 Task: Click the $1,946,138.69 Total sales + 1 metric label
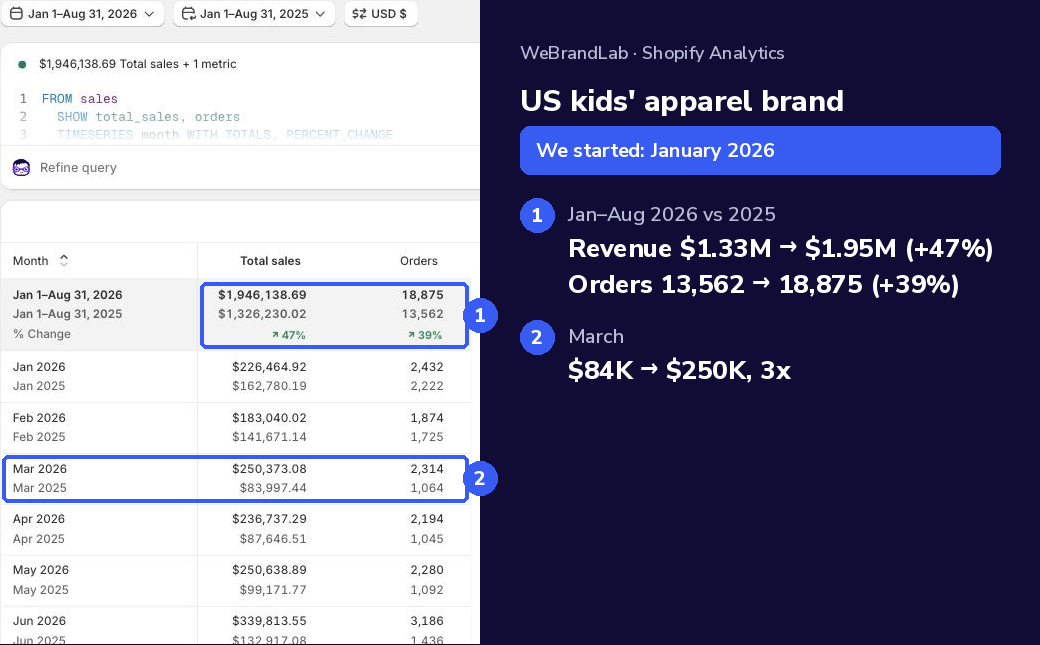click(138, 64)
